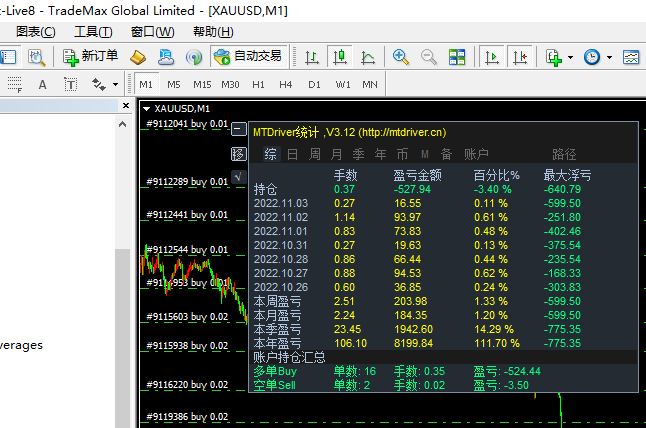This screenshot has width=646, height=428.
Task: Open the 图表(C) menu
Action: tap(35, 32)
